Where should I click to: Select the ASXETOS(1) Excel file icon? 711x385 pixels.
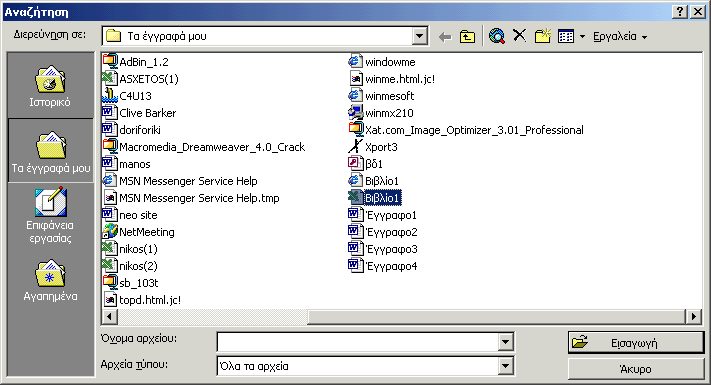pyautogui.click(x=110, y=78)
